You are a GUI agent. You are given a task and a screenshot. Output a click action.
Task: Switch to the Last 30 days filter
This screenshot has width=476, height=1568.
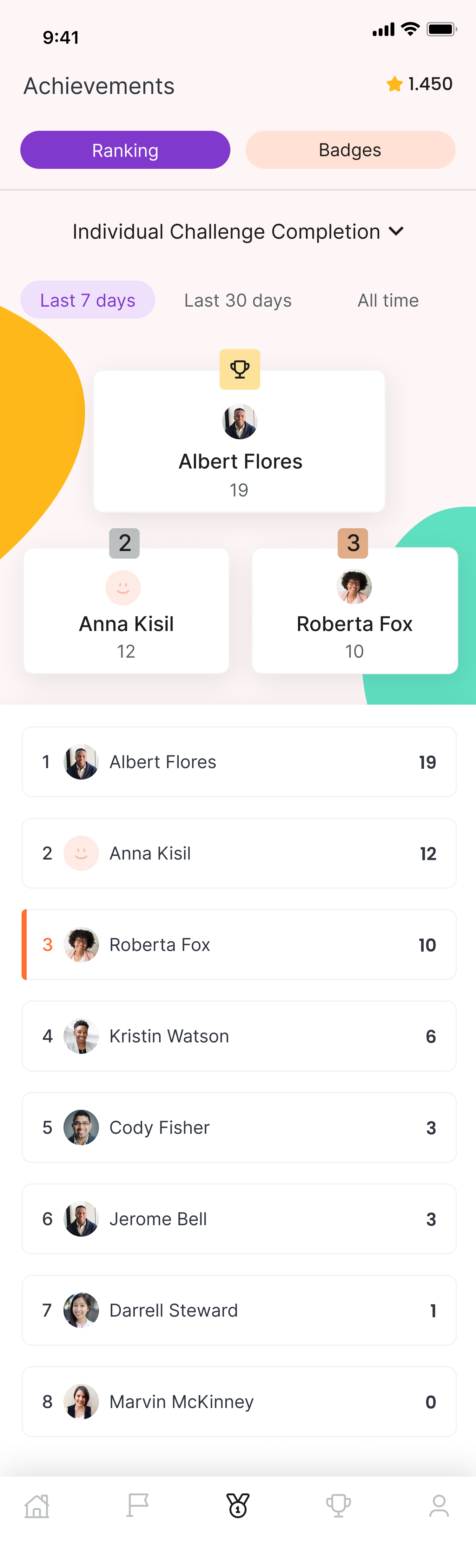coord(237,300)
